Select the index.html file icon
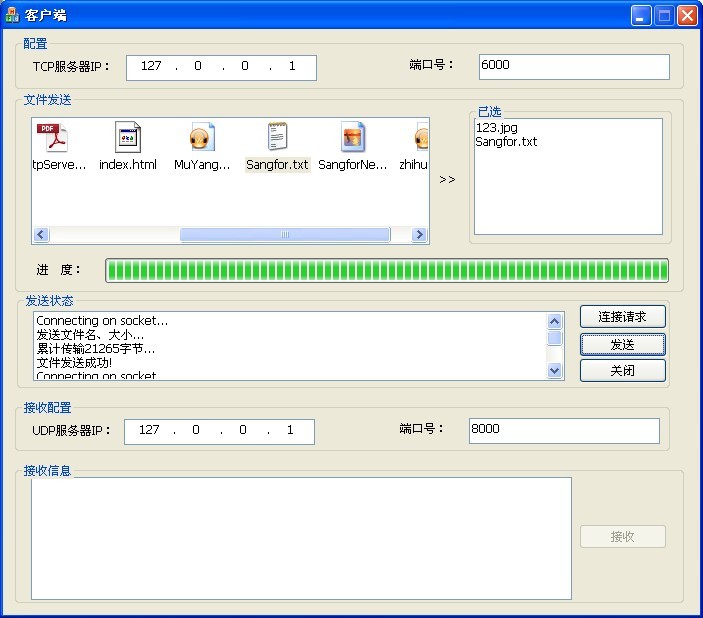Viewport: 703px width, 618px height. click(x=128, y=137)
